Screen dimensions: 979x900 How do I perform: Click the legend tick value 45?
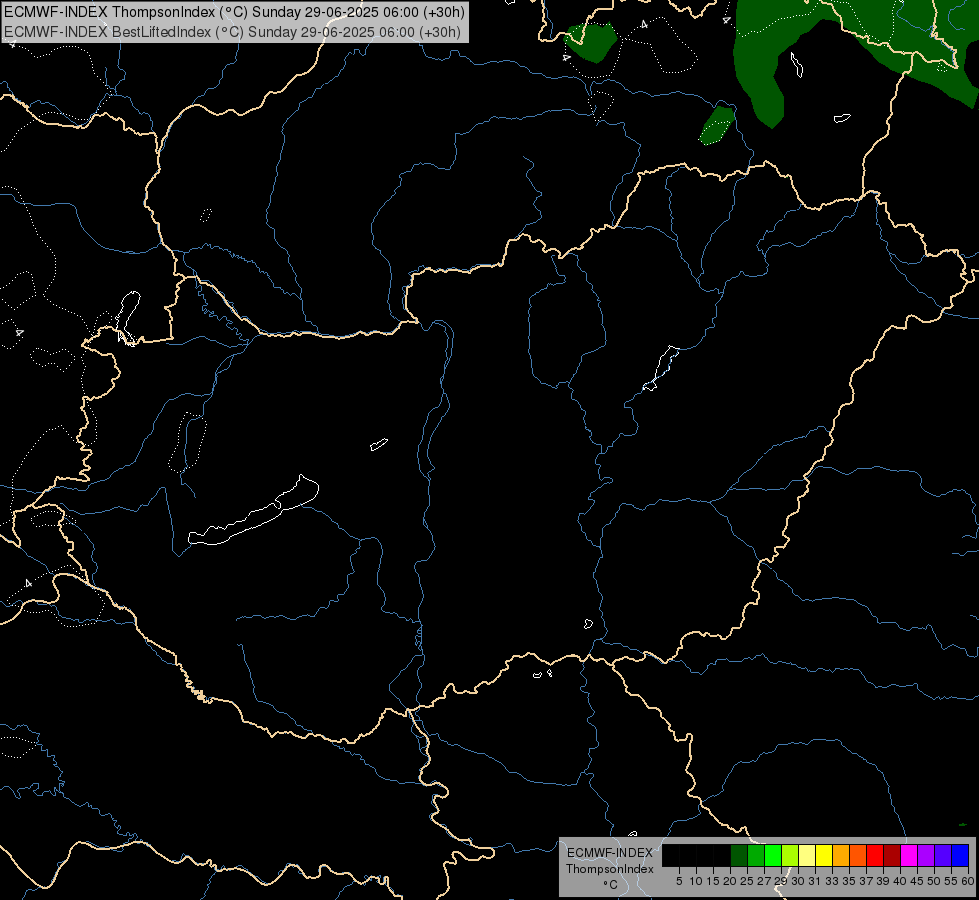coord(917,881)
